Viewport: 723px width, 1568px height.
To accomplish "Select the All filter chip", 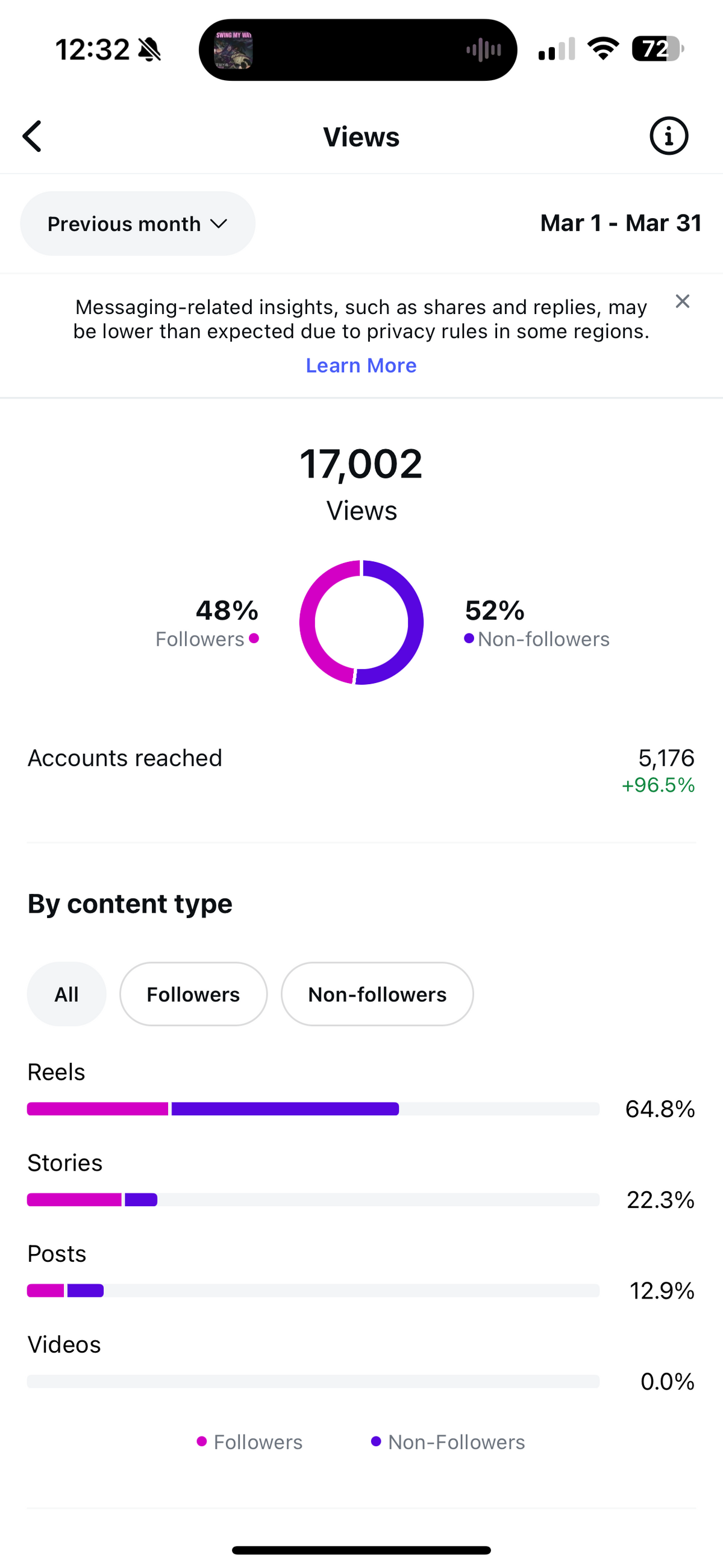I will click(x=66, y=994).
